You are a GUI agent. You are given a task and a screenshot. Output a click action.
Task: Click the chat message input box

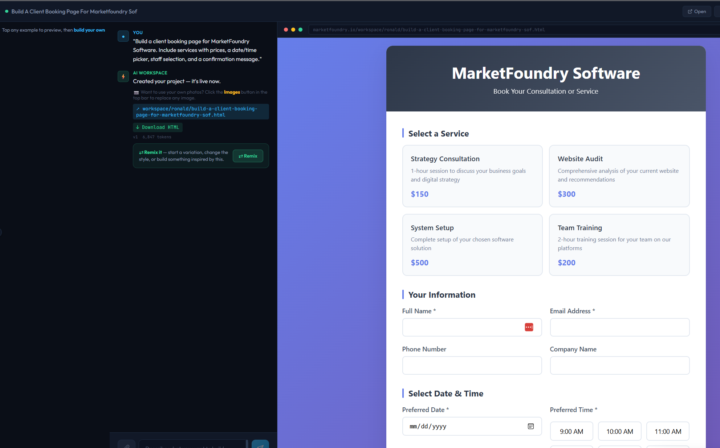(193, 445)
